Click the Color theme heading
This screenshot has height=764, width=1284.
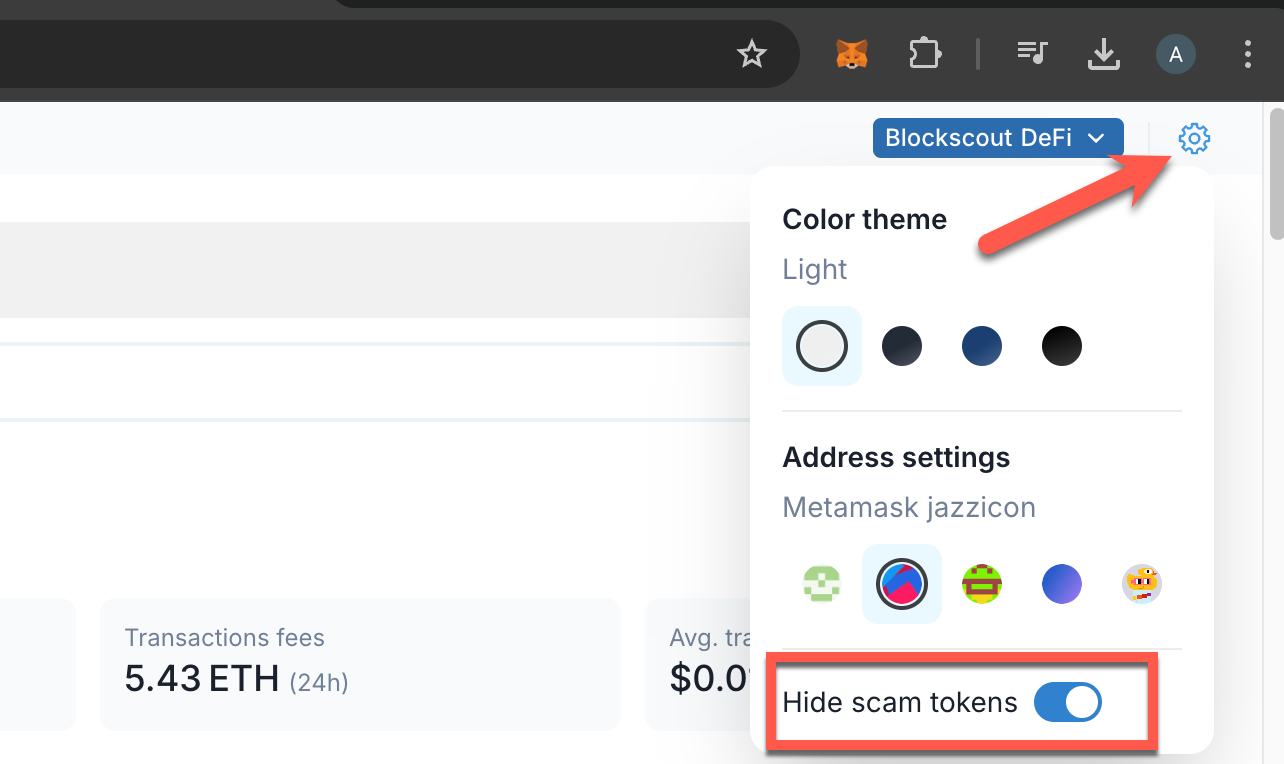tap(864, 219)
